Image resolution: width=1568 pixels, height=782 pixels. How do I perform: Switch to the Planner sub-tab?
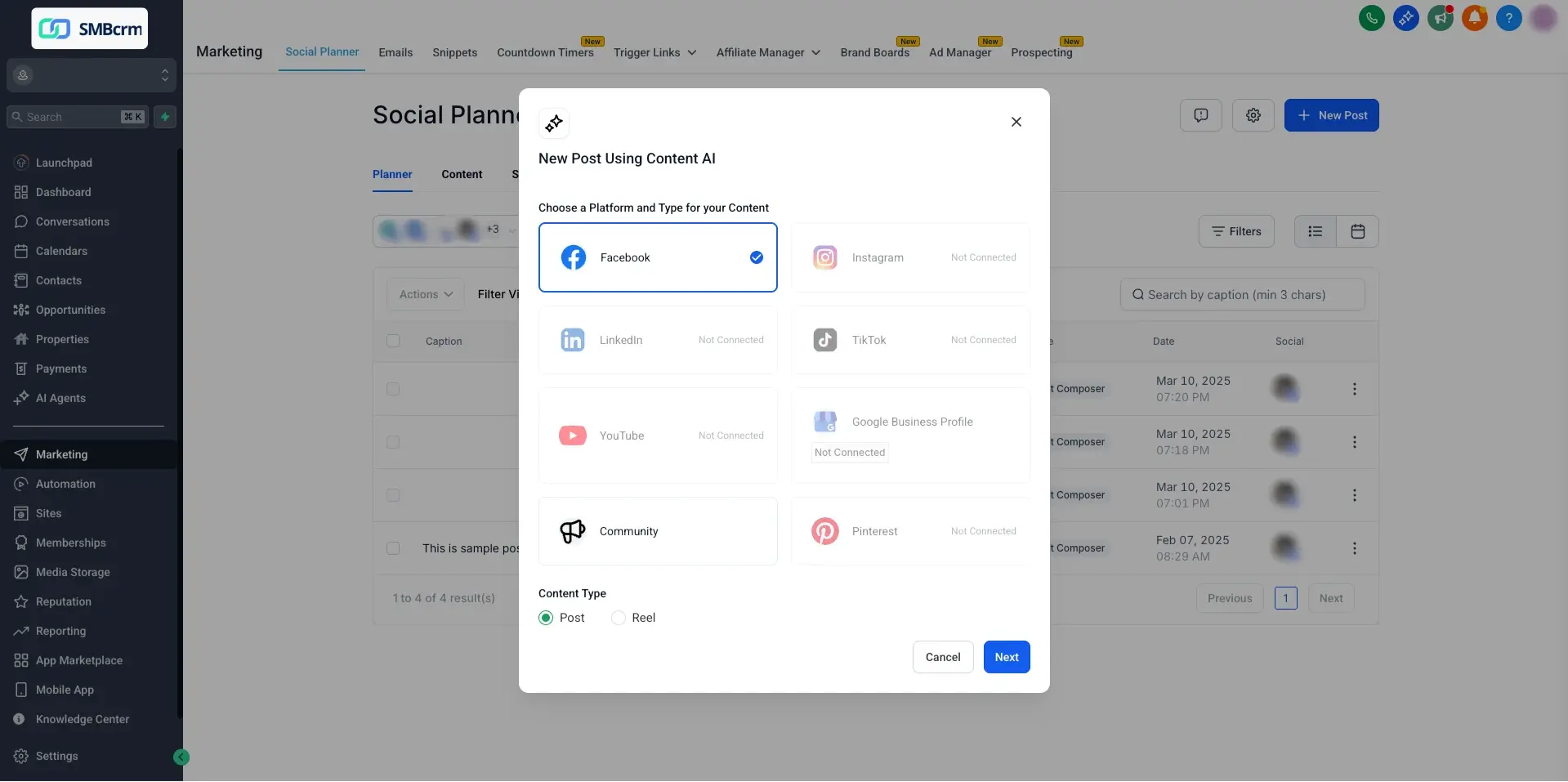(392, 174)
